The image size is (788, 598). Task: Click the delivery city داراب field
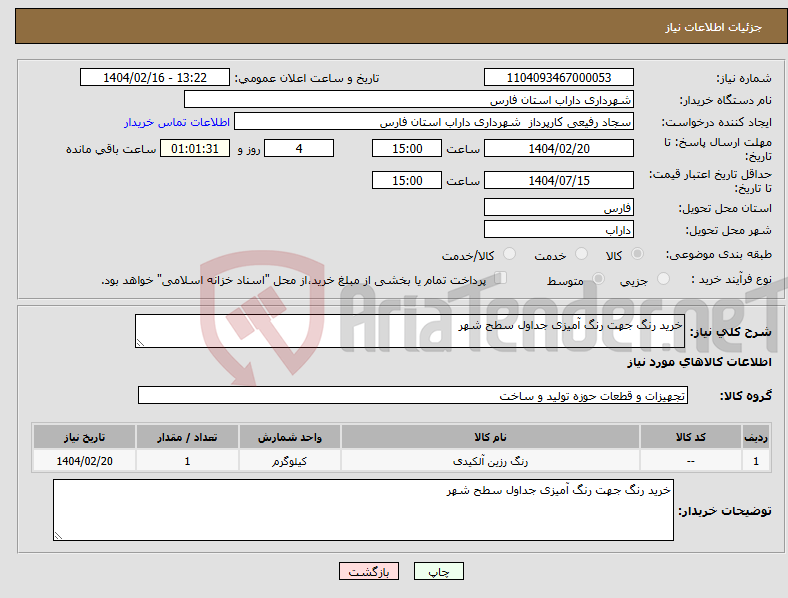pyautogui.click(x=558, y=229)
